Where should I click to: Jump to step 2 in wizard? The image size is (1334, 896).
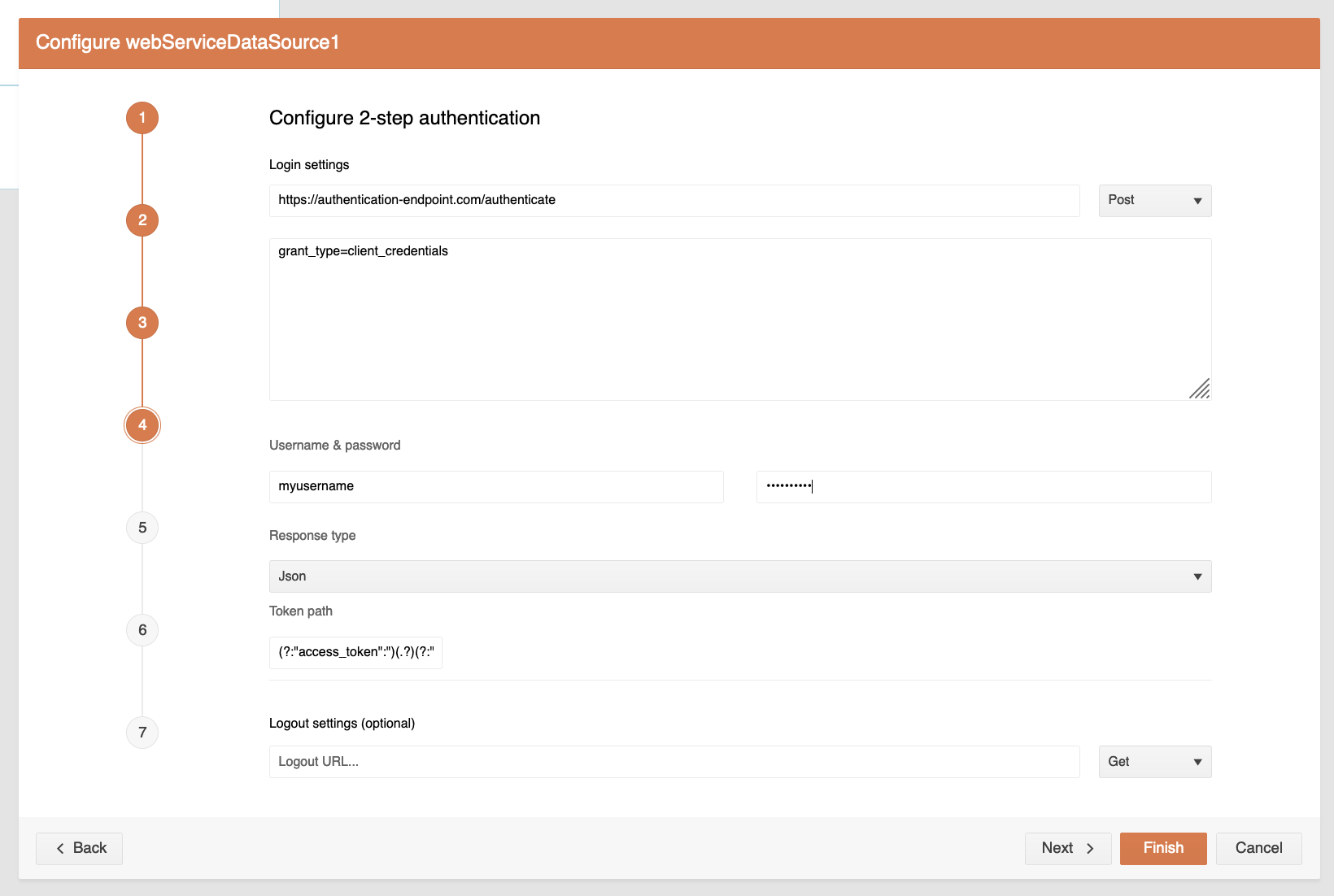point(142,220)
